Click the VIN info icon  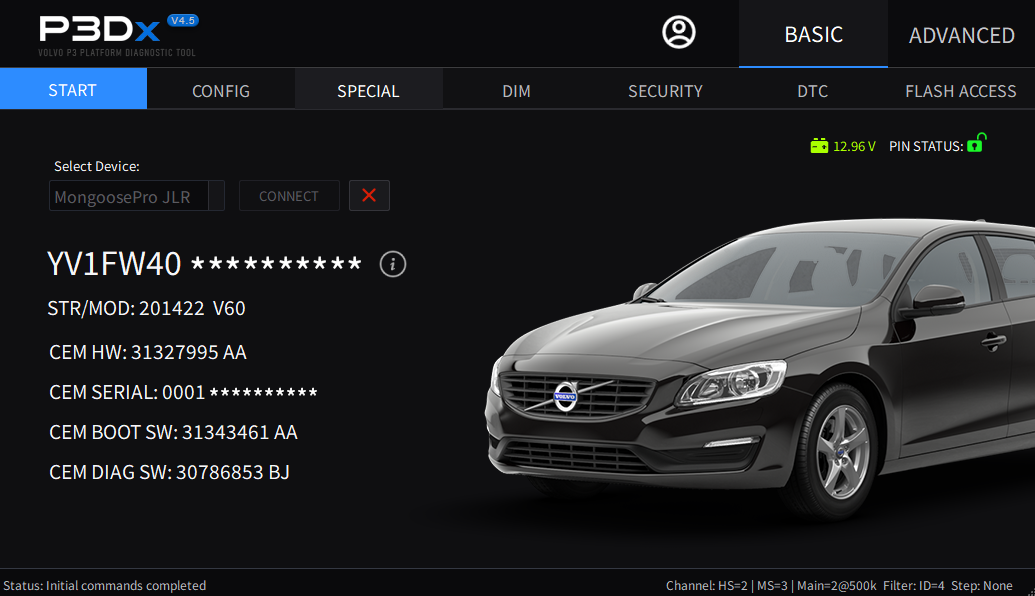(x=393, y=264)
